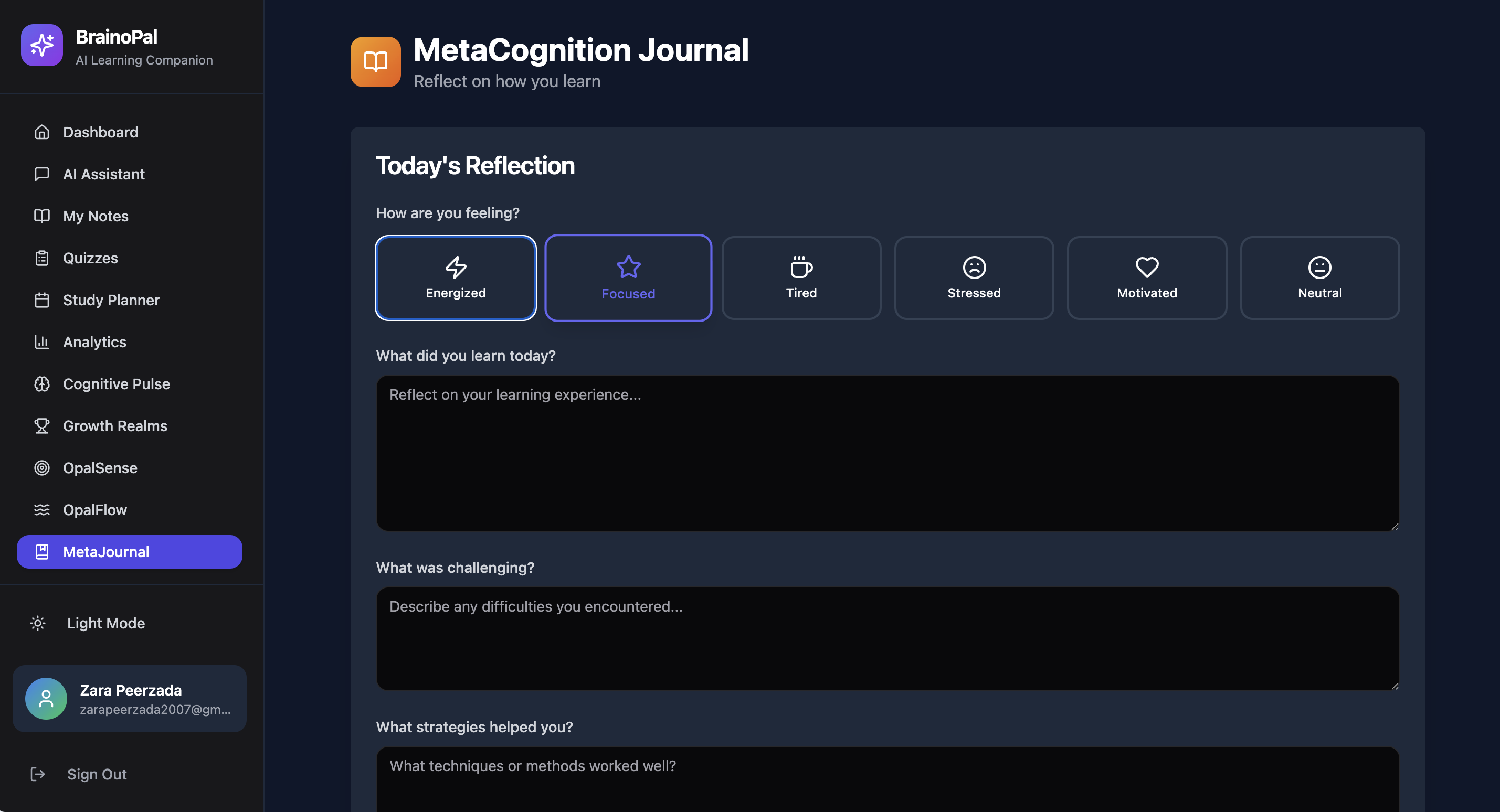Image resolution: width=1500 pixels, height=812 pixels.
Task: Focus the 'What did you learn today' textbox
Action: tap(887, 453)
